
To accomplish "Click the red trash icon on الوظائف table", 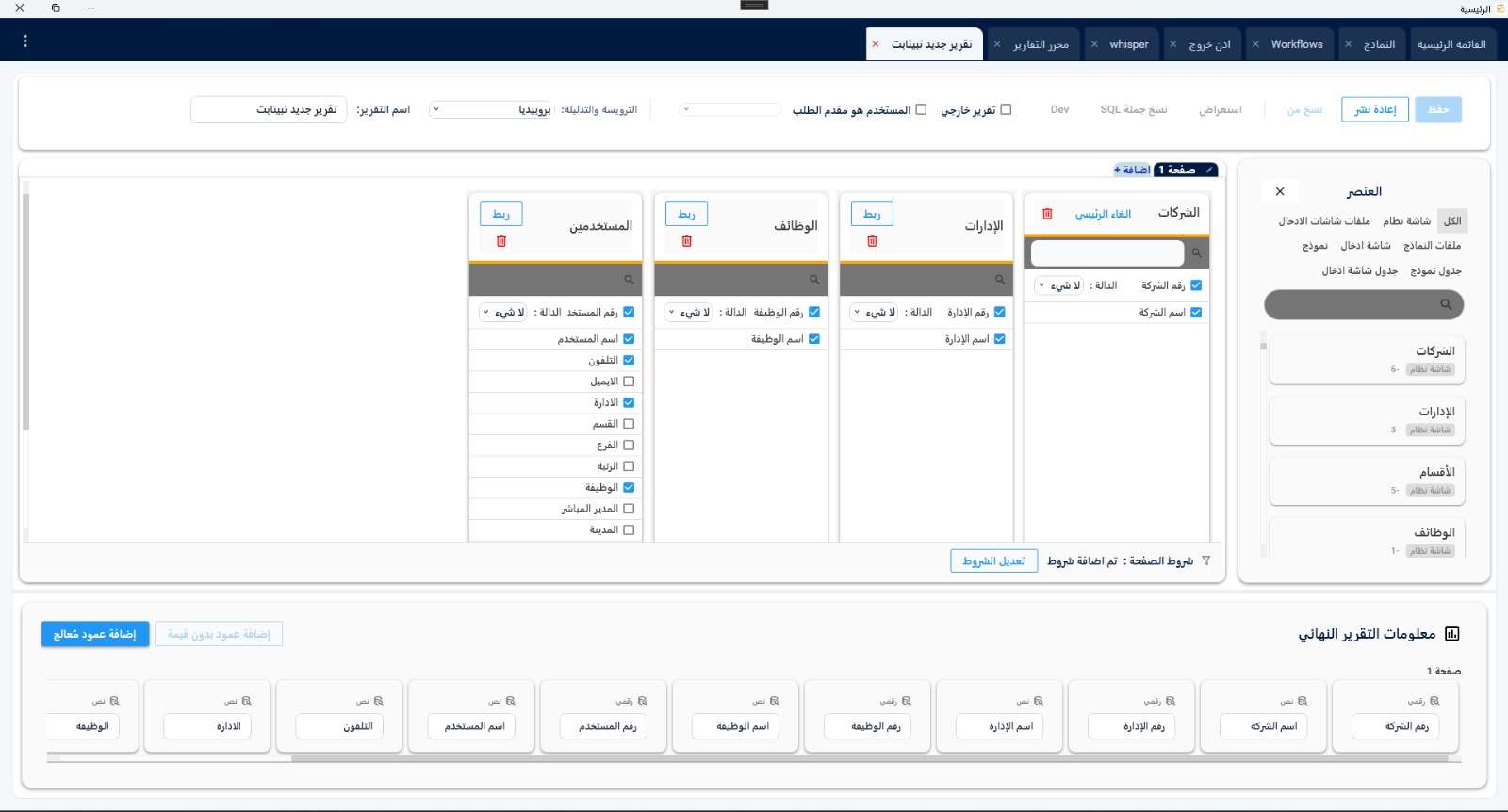I will [687, 241].
